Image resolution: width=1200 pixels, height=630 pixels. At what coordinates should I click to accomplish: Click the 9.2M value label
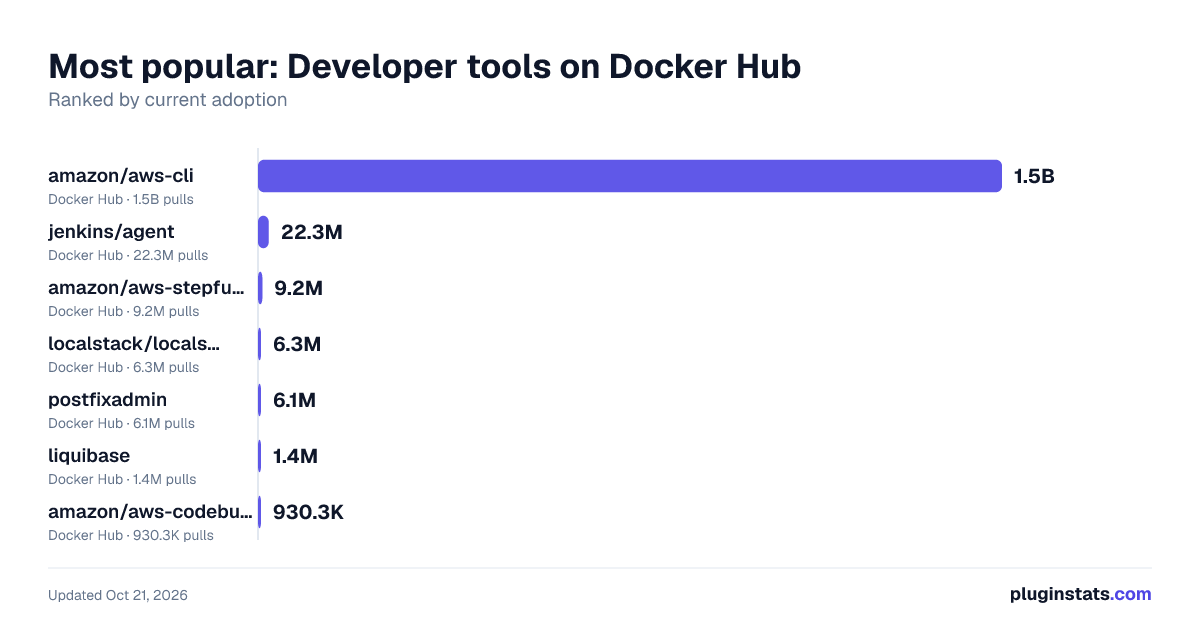pos(298,288)
